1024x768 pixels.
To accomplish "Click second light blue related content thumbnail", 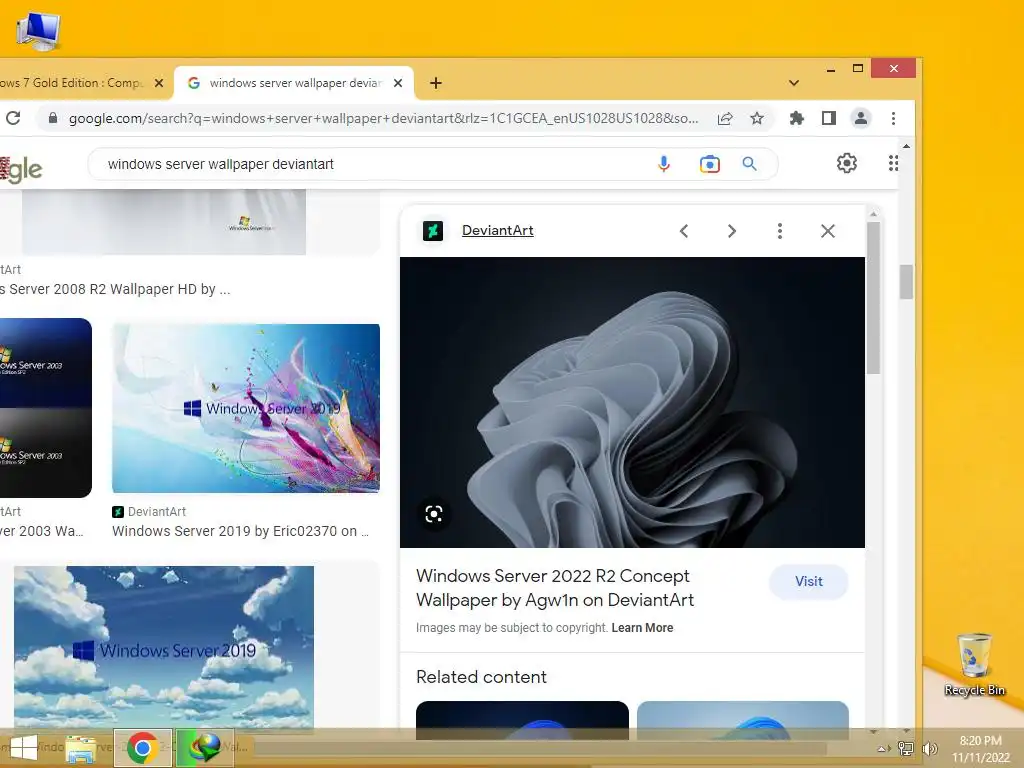I will 743,720.
